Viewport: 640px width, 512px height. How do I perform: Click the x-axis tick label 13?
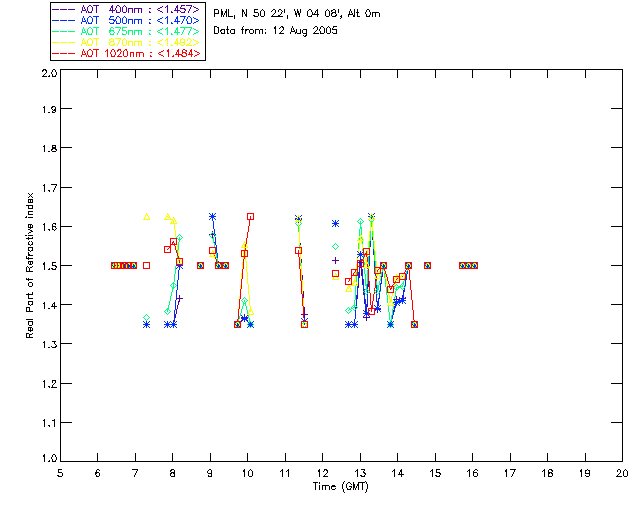click(360, 473)
